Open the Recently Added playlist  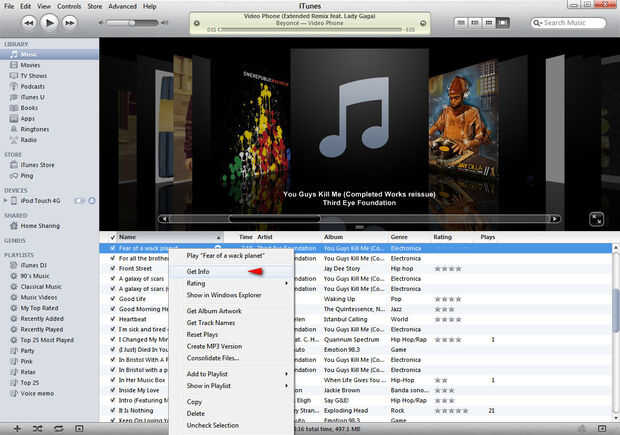point(42,318)
